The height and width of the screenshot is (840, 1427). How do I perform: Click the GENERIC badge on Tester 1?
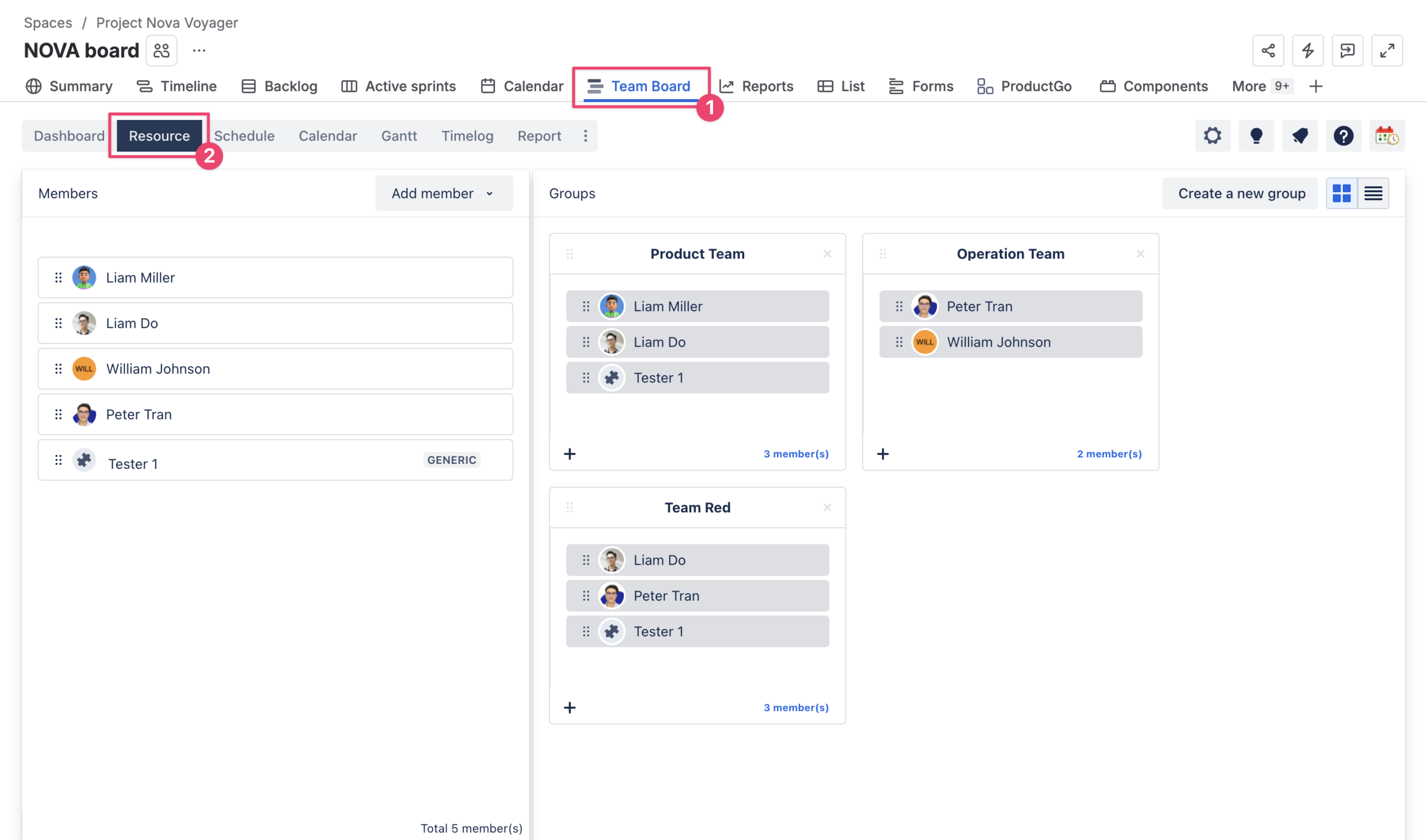[452, 460]
